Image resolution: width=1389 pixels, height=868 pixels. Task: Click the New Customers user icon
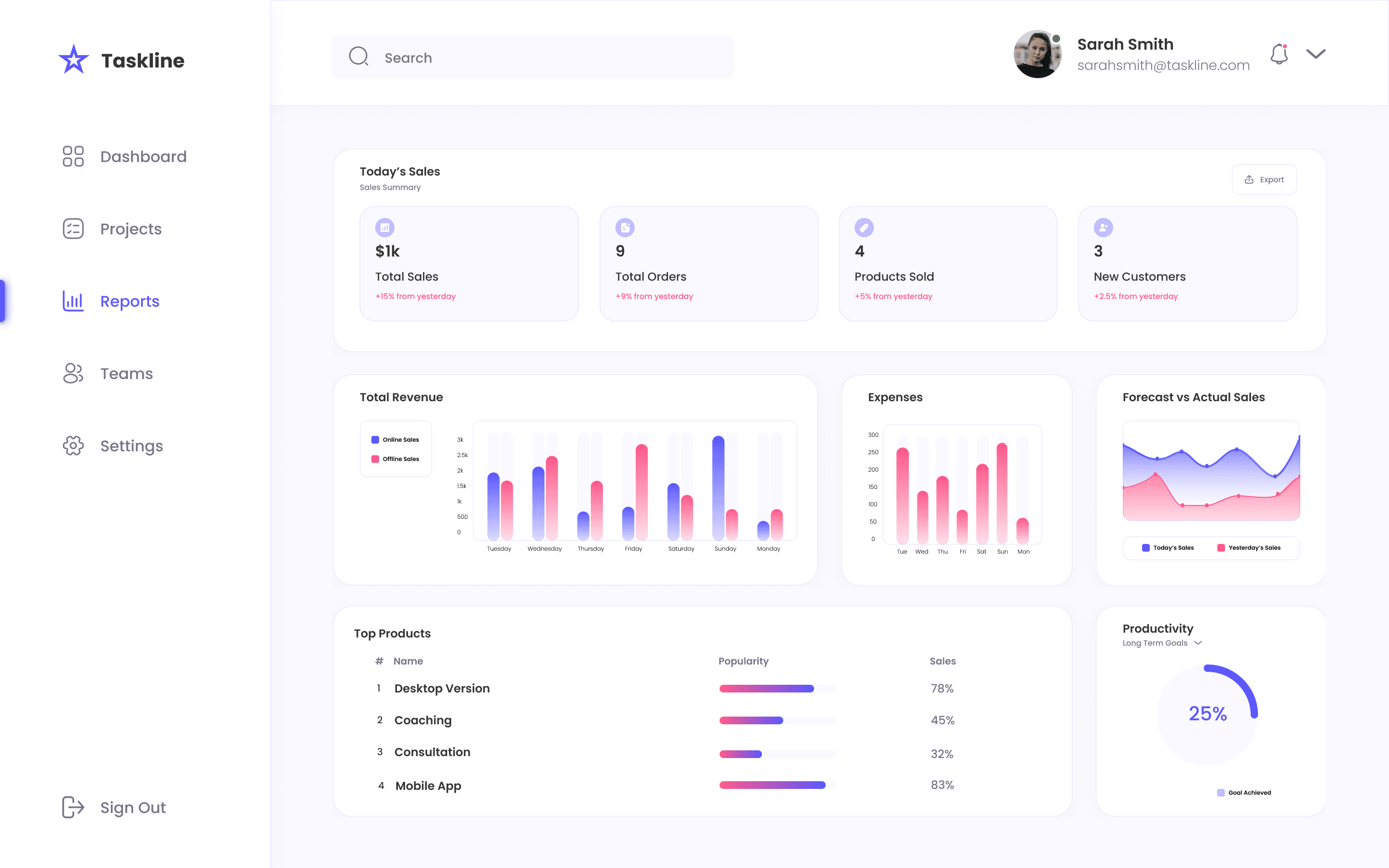click(1103, 227)
